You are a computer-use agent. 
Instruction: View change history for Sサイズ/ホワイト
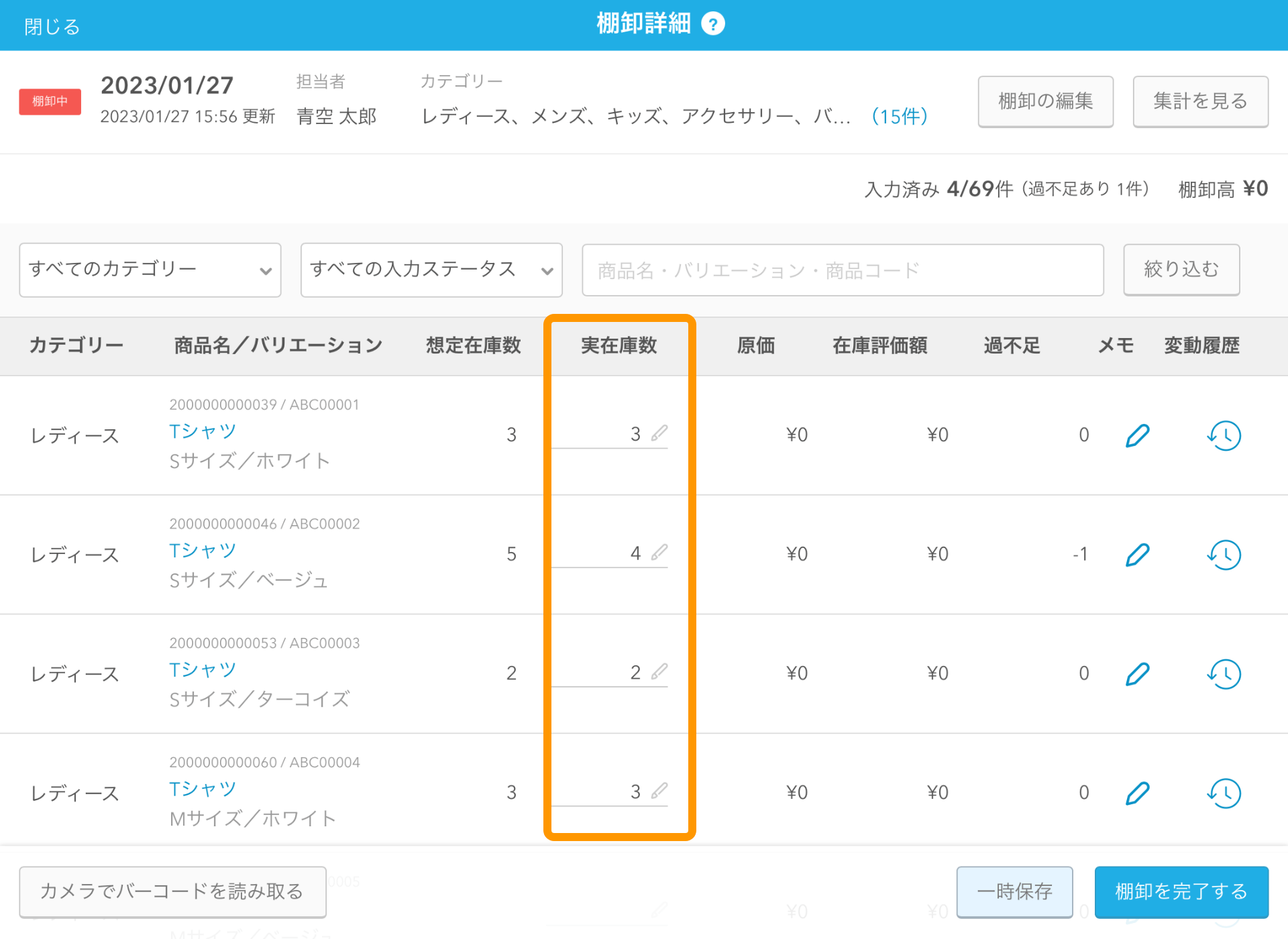click(1224, 435)
